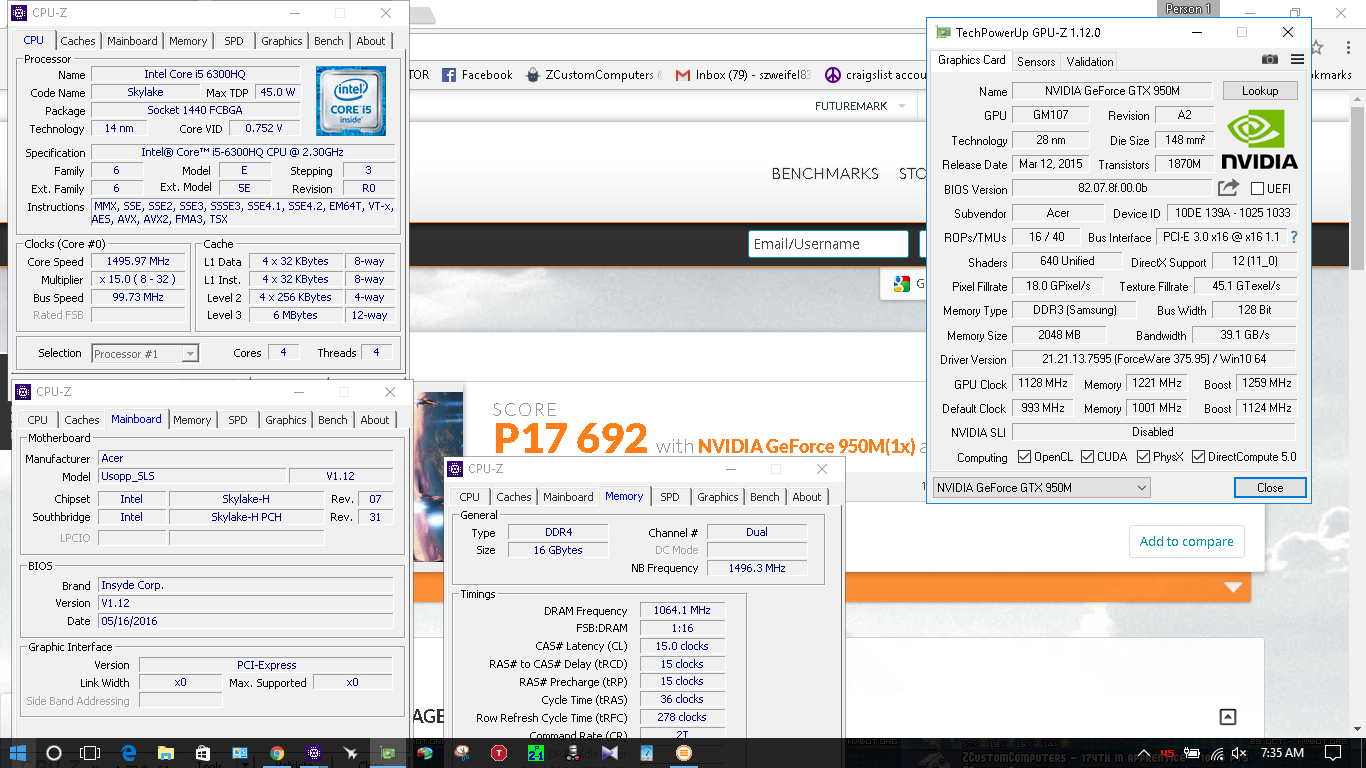Open Caches tab in top CPU-Z window
This screenshot has width=1366, height=768.
tap(77, 41)
